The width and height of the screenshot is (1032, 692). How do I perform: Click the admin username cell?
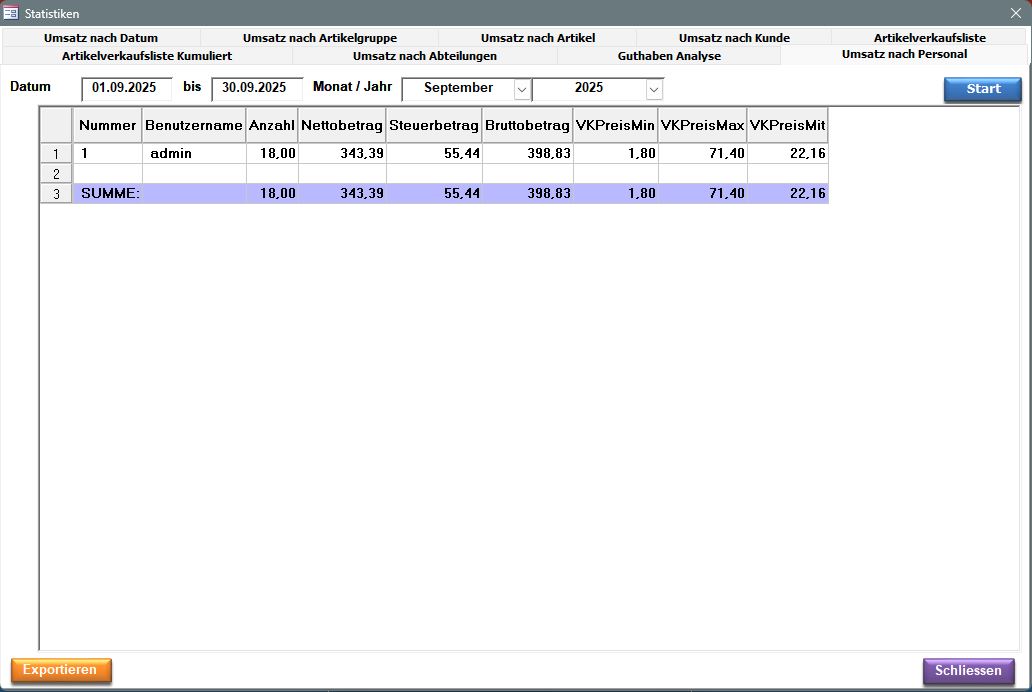[193, 154]
